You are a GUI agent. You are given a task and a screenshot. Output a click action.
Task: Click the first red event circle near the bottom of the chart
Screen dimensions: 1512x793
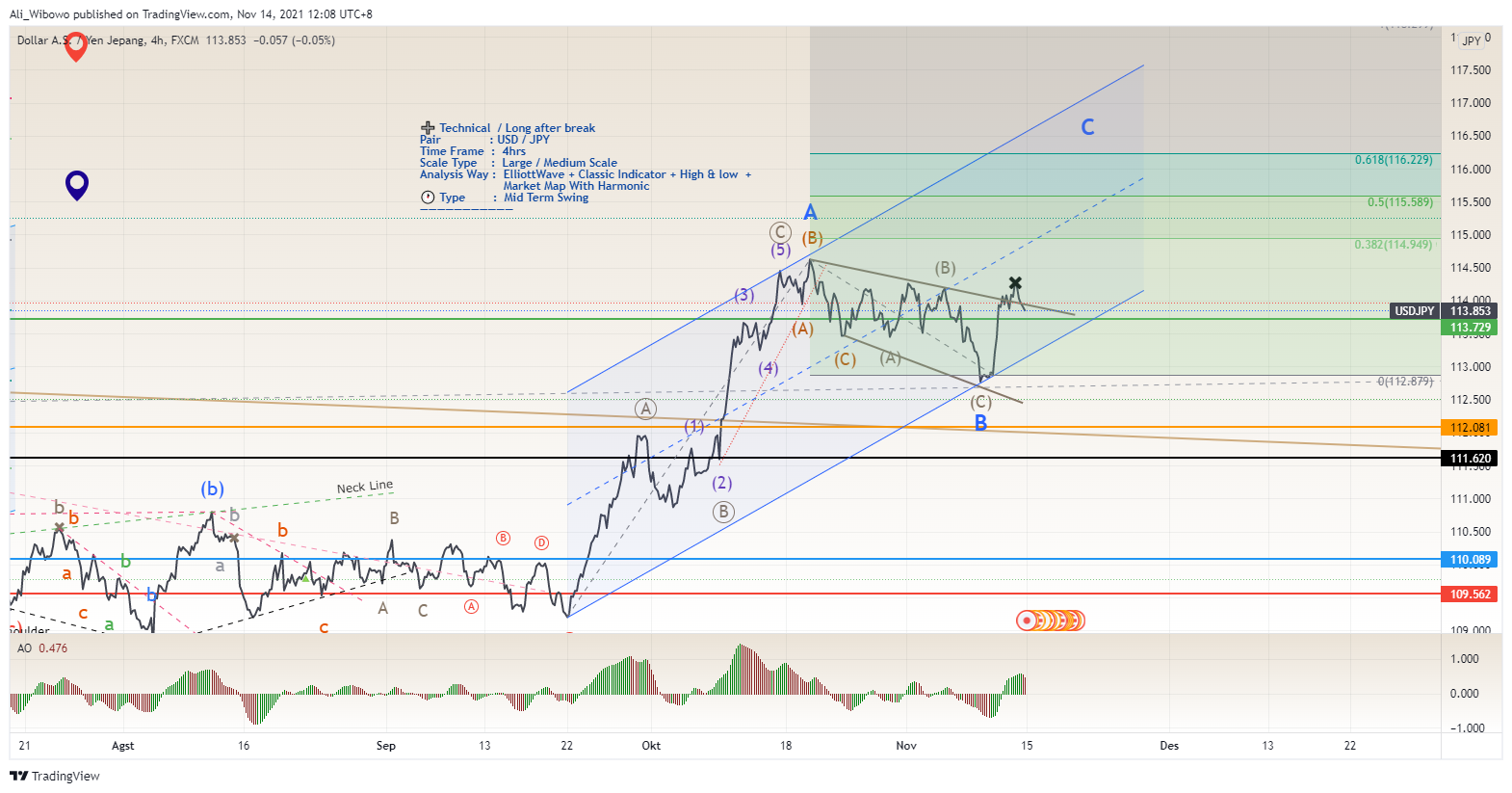[x=1027, y=621]
